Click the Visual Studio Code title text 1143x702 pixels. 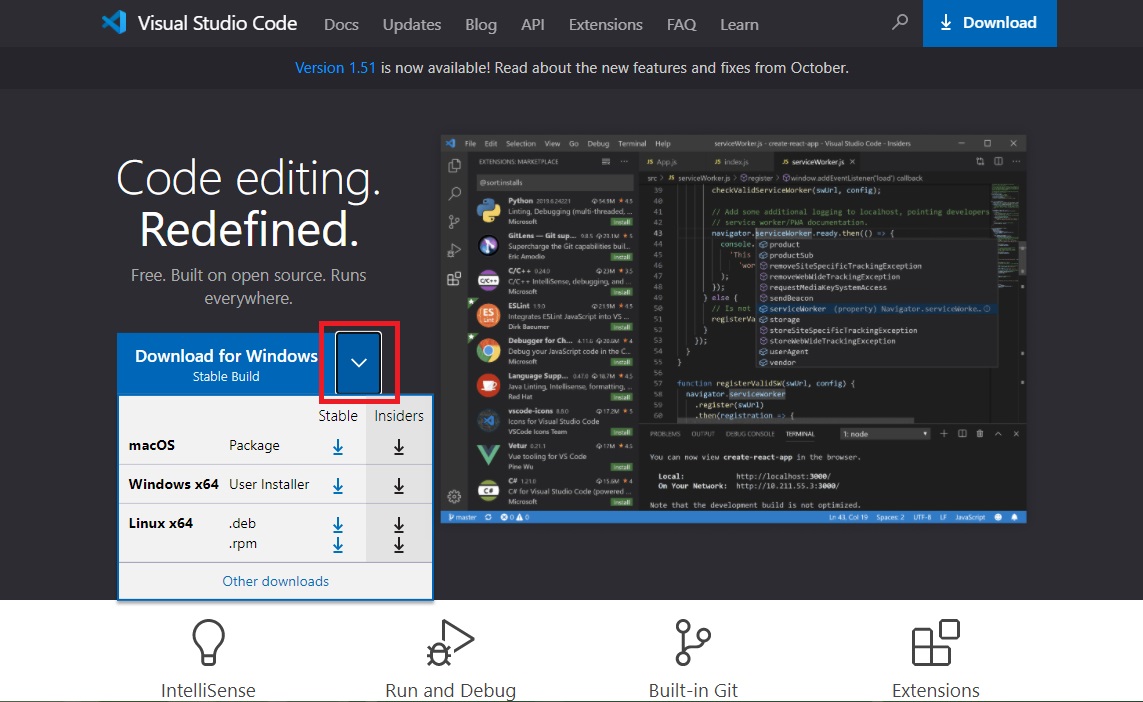[x=217, y=23]
